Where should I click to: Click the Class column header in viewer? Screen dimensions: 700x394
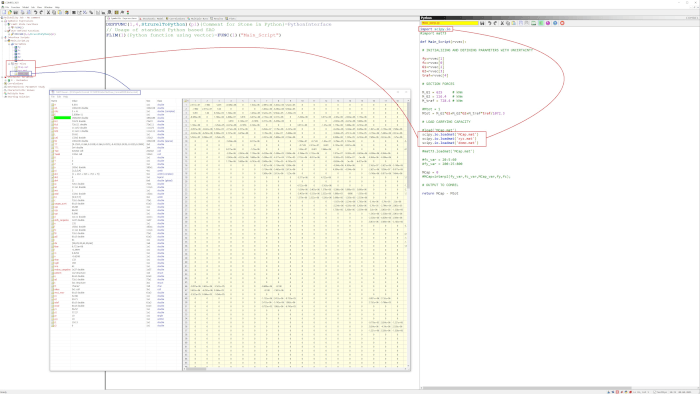160,101
